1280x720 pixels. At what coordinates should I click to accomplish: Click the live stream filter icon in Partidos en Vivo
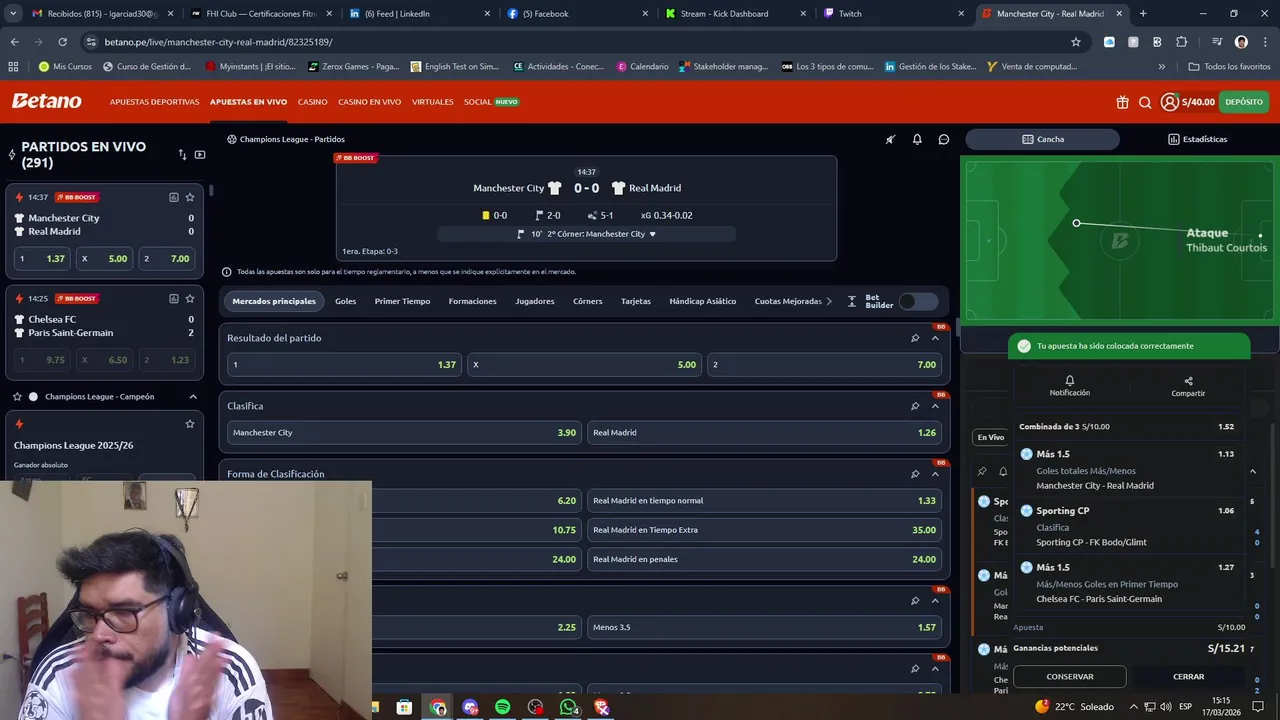coord(200,154)
